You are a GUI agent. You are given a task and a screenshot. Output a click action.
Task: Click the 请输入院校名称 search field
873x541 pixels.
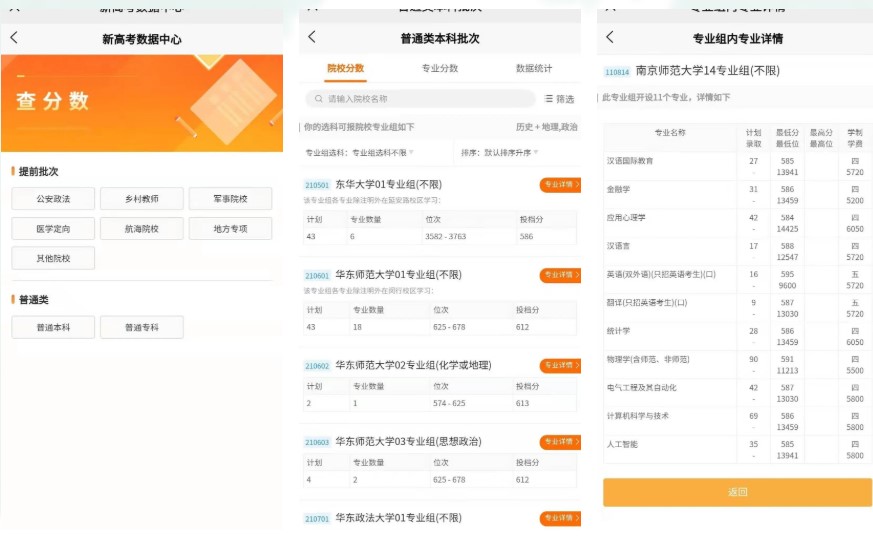(x=430, y=99)
